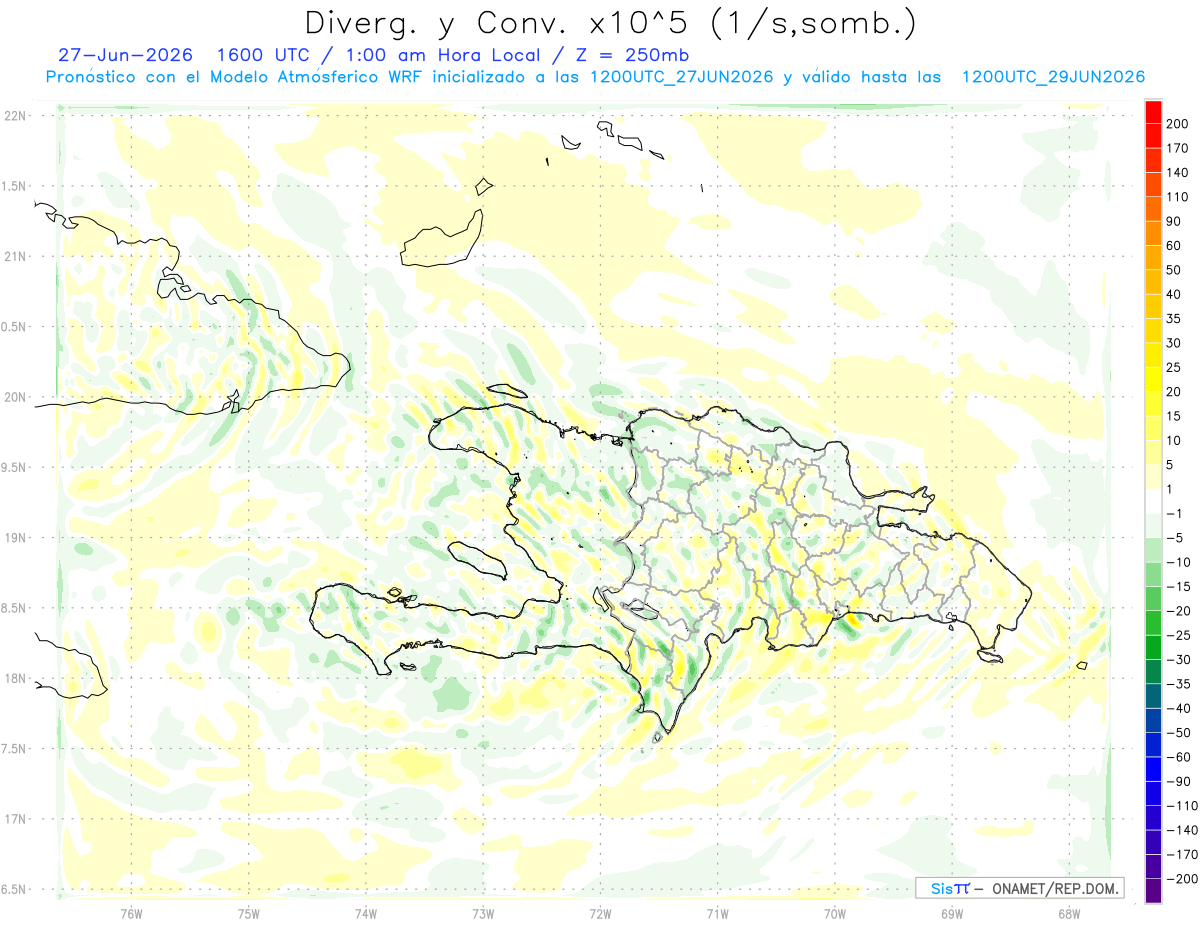Click the colorbar's positive '40' value

tap(1174, 294)
